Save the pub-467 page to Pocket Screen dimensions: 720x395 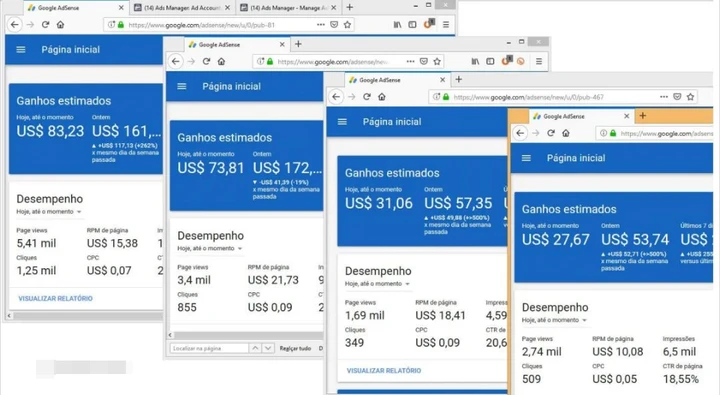coord(677,96)
